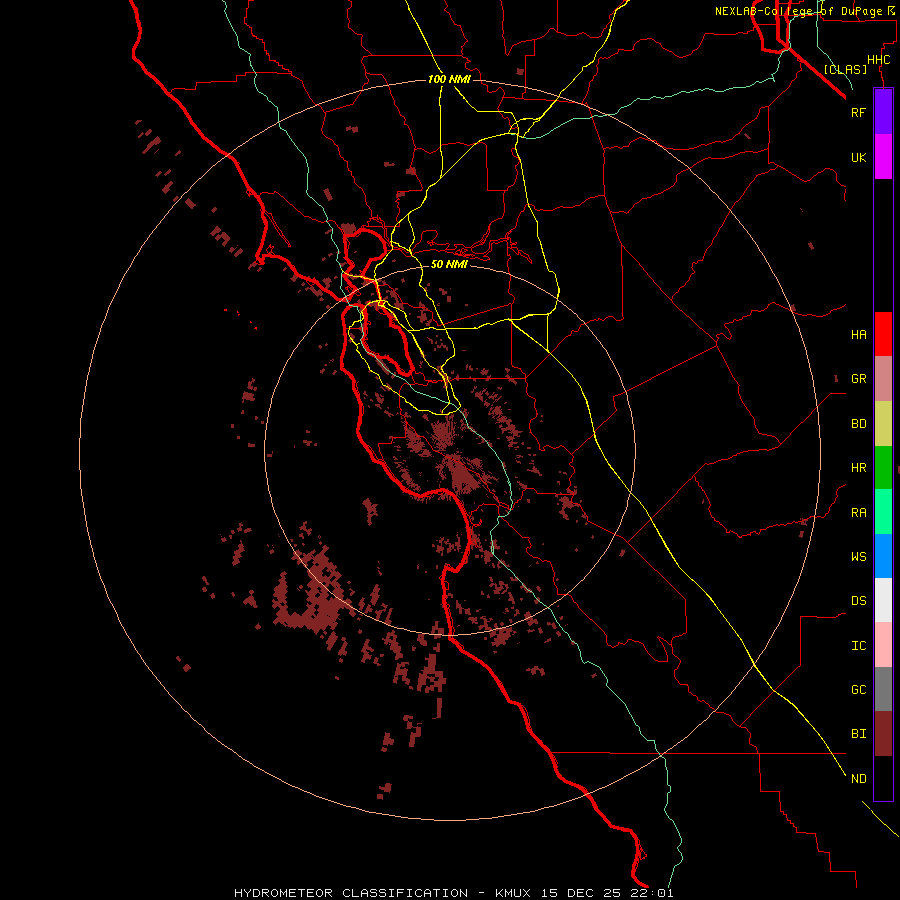Click the dark green HR swatch
Image resolution: width=900 pixels, height=900 pixels.
click(x=883, y=468)
